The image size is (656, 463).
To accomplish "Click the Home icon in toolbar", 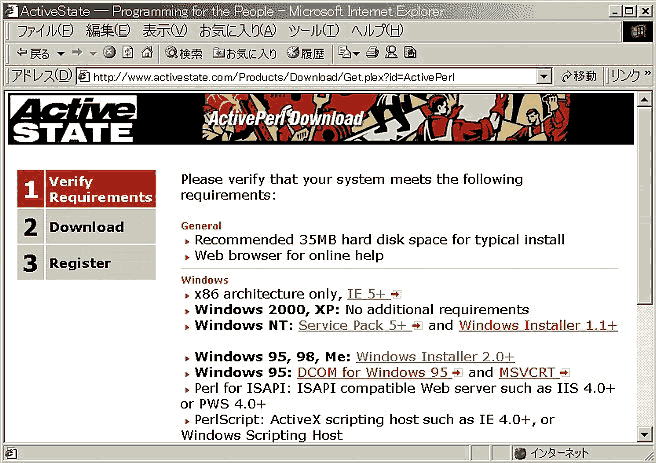I will click(147, 52).
